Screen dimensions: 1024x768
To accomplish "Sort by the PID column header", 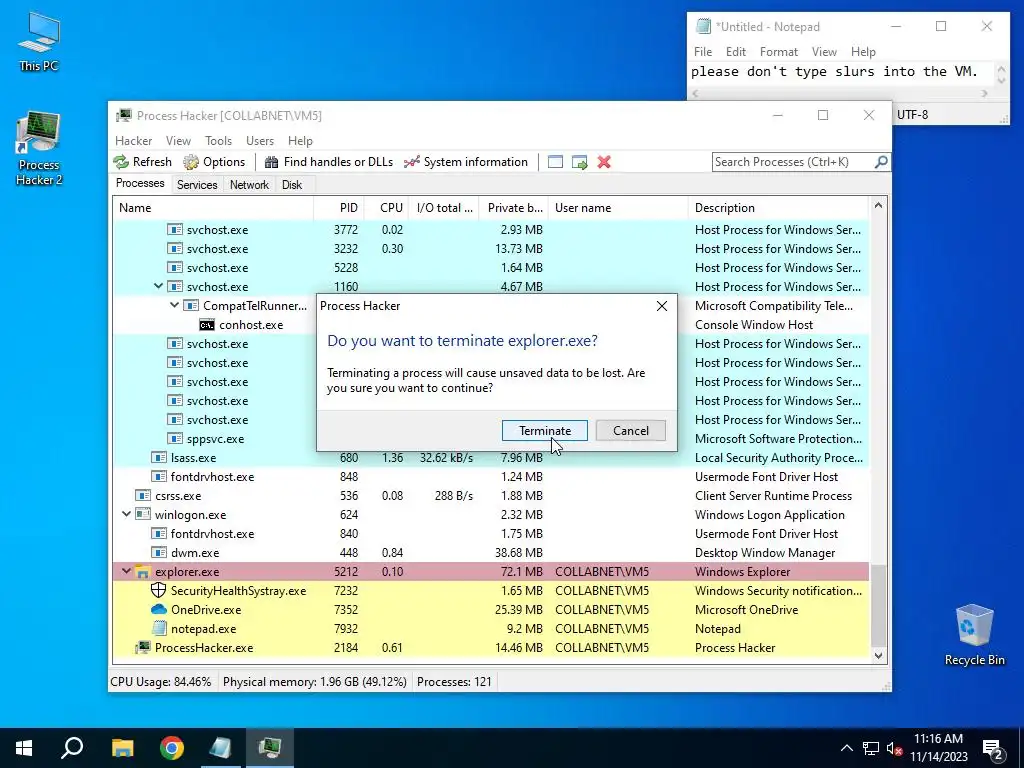I will pyautogui.click(x=339, y=208).
